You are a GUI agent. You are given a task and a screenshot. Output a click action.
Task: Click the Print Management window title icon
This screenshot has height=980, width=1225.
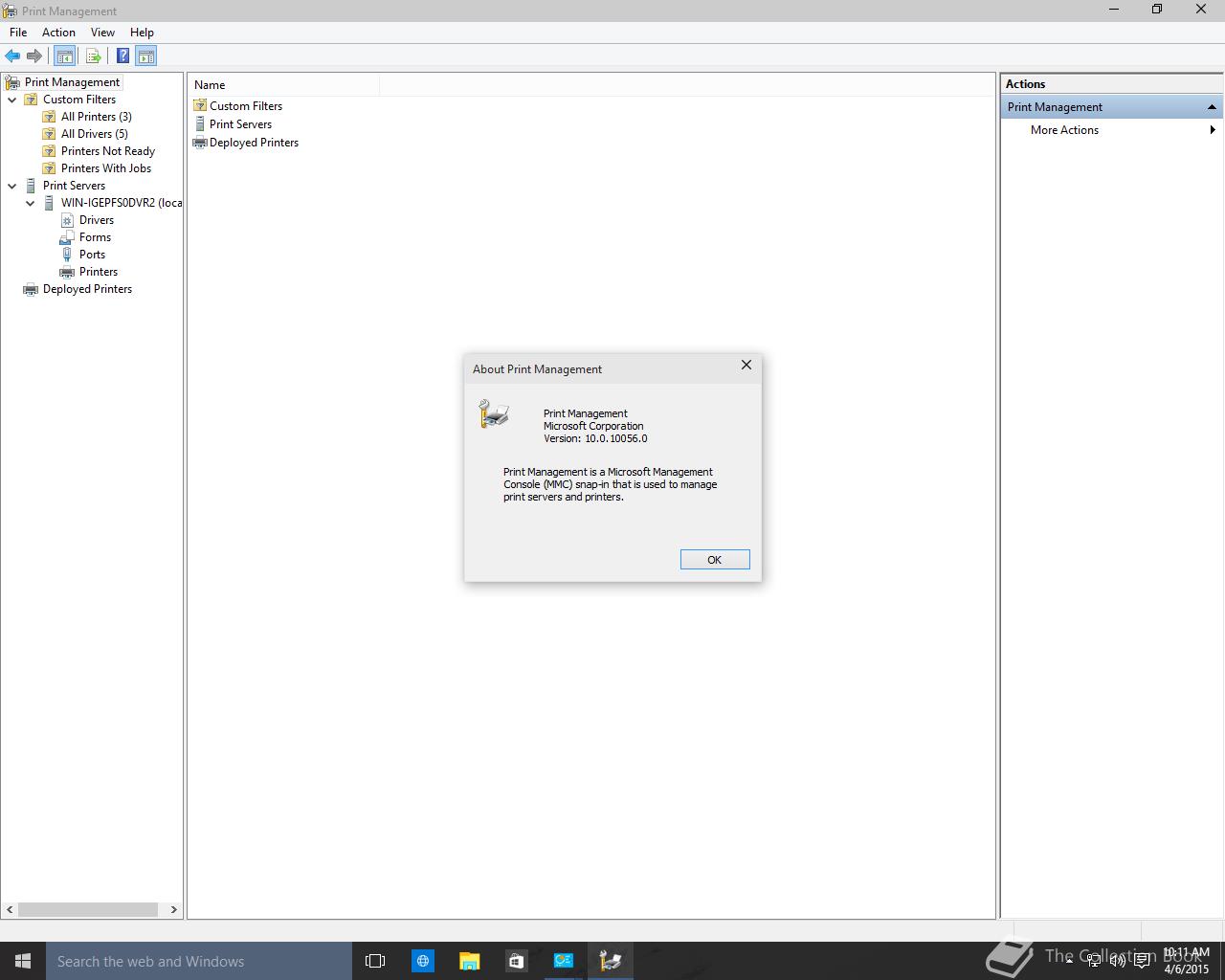point(11,11)
